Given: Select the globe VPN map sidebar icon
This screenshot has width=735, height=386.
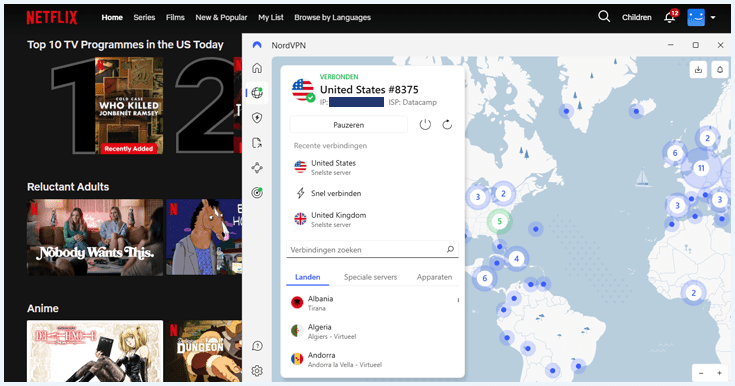Looking at the screenshot, I should coord(257,93).
